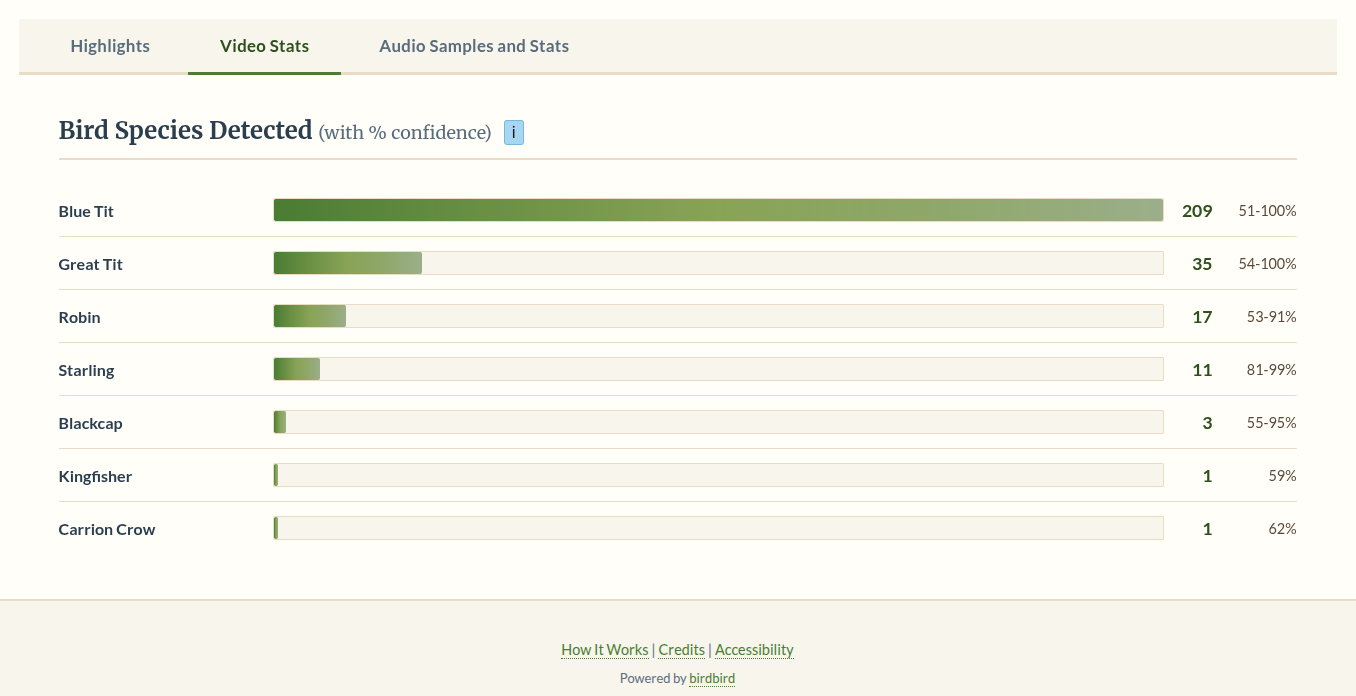The height and width of the screenshot is (696, 1356).
Task: Click the count 11 for Starling
Action: [x=1202, y=370]
